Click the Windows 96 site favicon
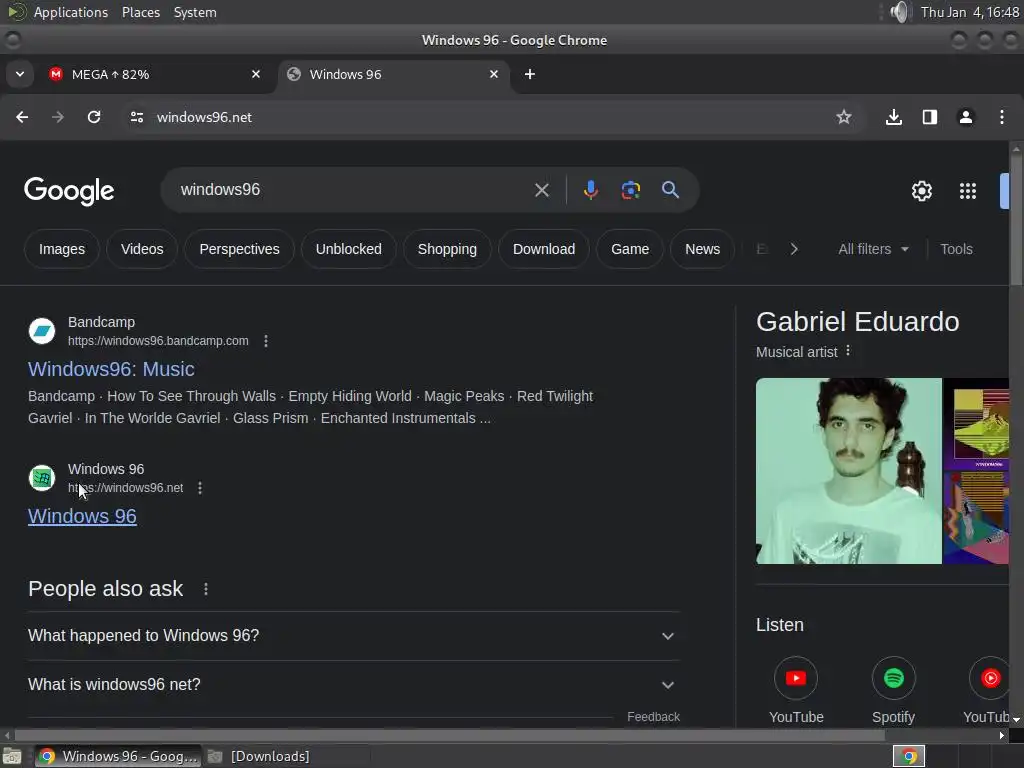Viewport: 1024px width, 768px height. pyautogui.click(x=42, y=478)
